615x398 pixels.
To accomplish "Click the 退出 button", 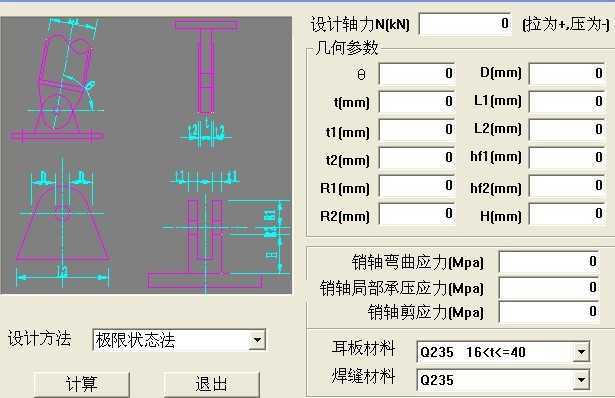I will click(x=211, y=384).
